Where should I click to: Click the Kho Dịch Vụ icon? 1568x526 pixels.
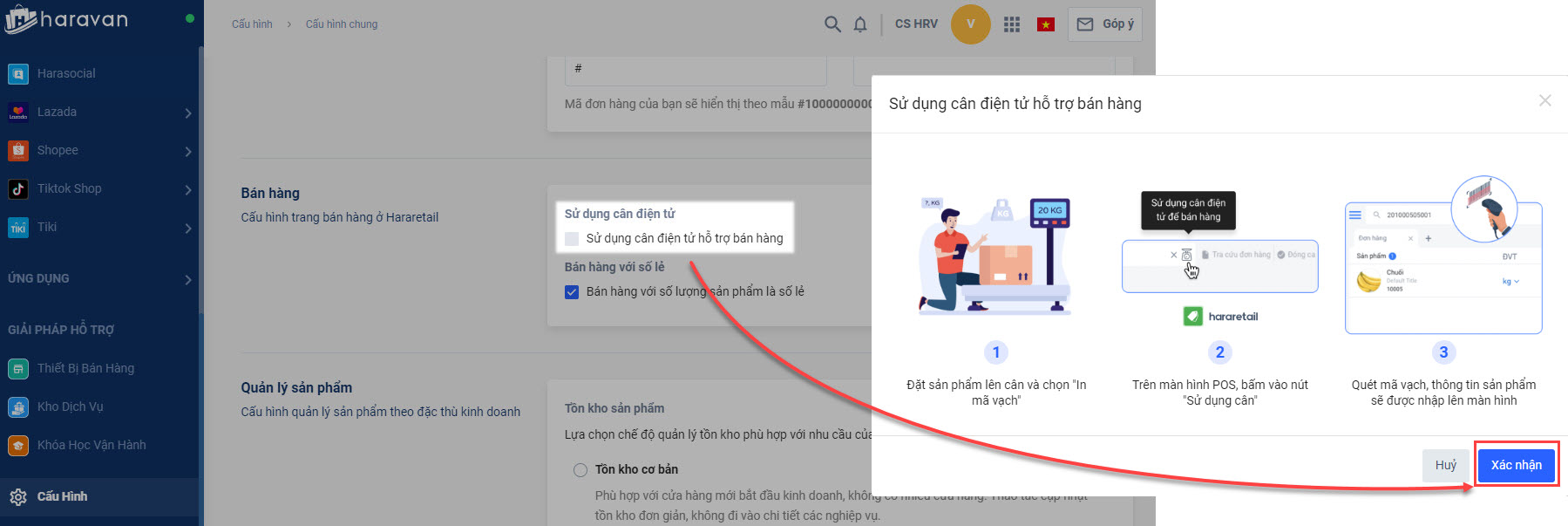click(18, 407)
